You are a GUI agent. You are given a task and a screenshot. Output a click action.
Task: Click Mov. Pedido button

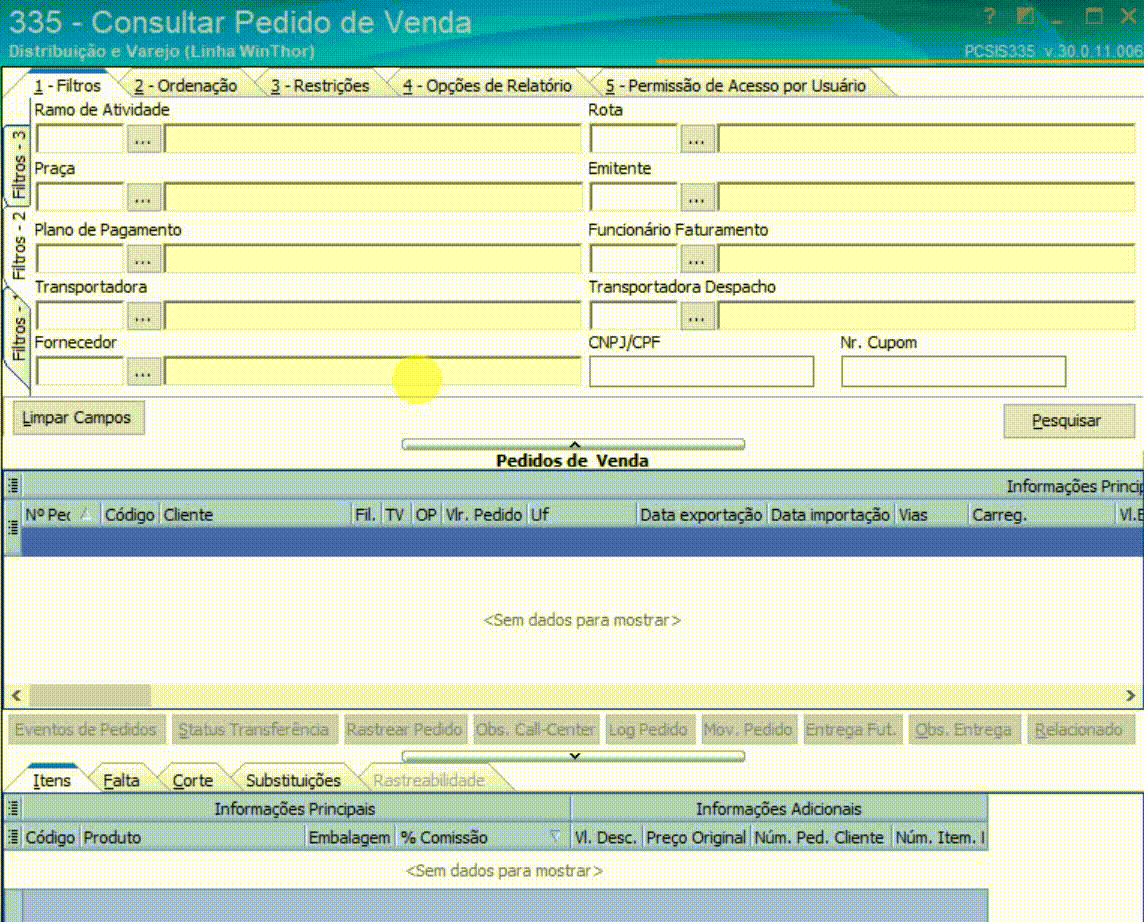(748, 729)
